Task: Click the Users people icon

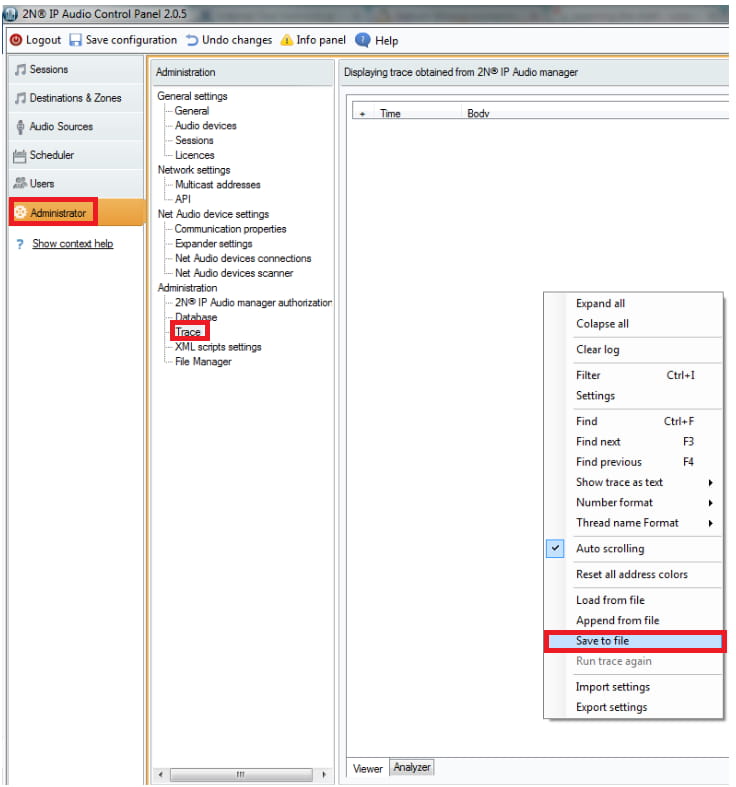Action: tap(20, 183)
